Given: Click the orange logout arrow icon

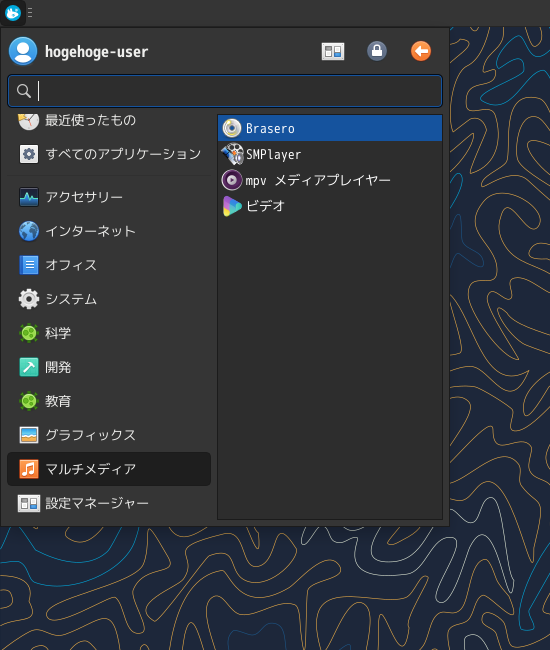Looking at the screenshot, I should (x=421, y=51).
